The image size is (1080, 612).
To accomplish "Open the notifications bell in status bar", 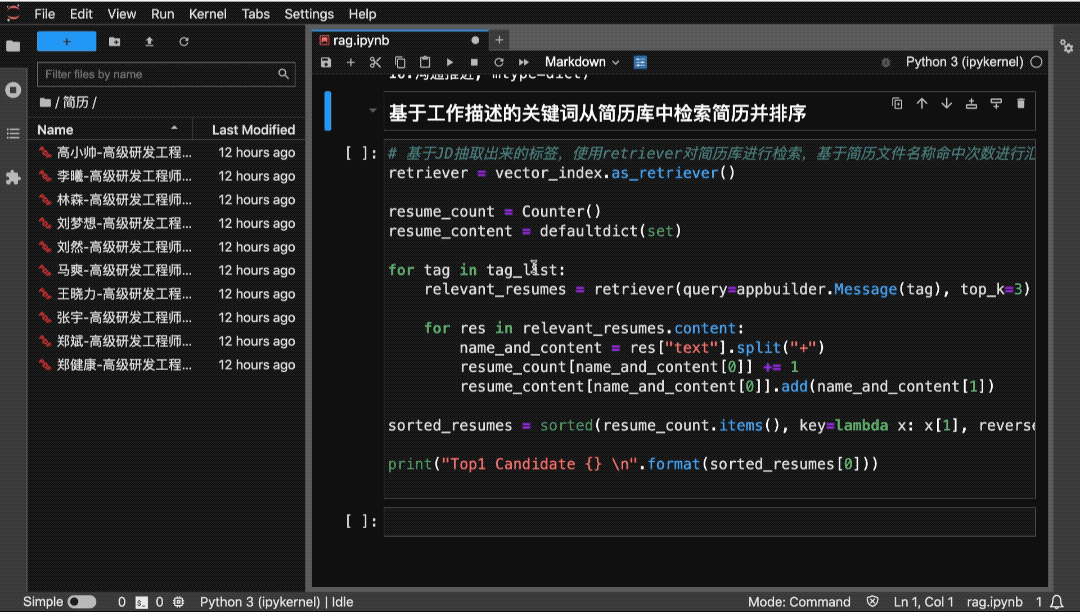I will 1057,602.
